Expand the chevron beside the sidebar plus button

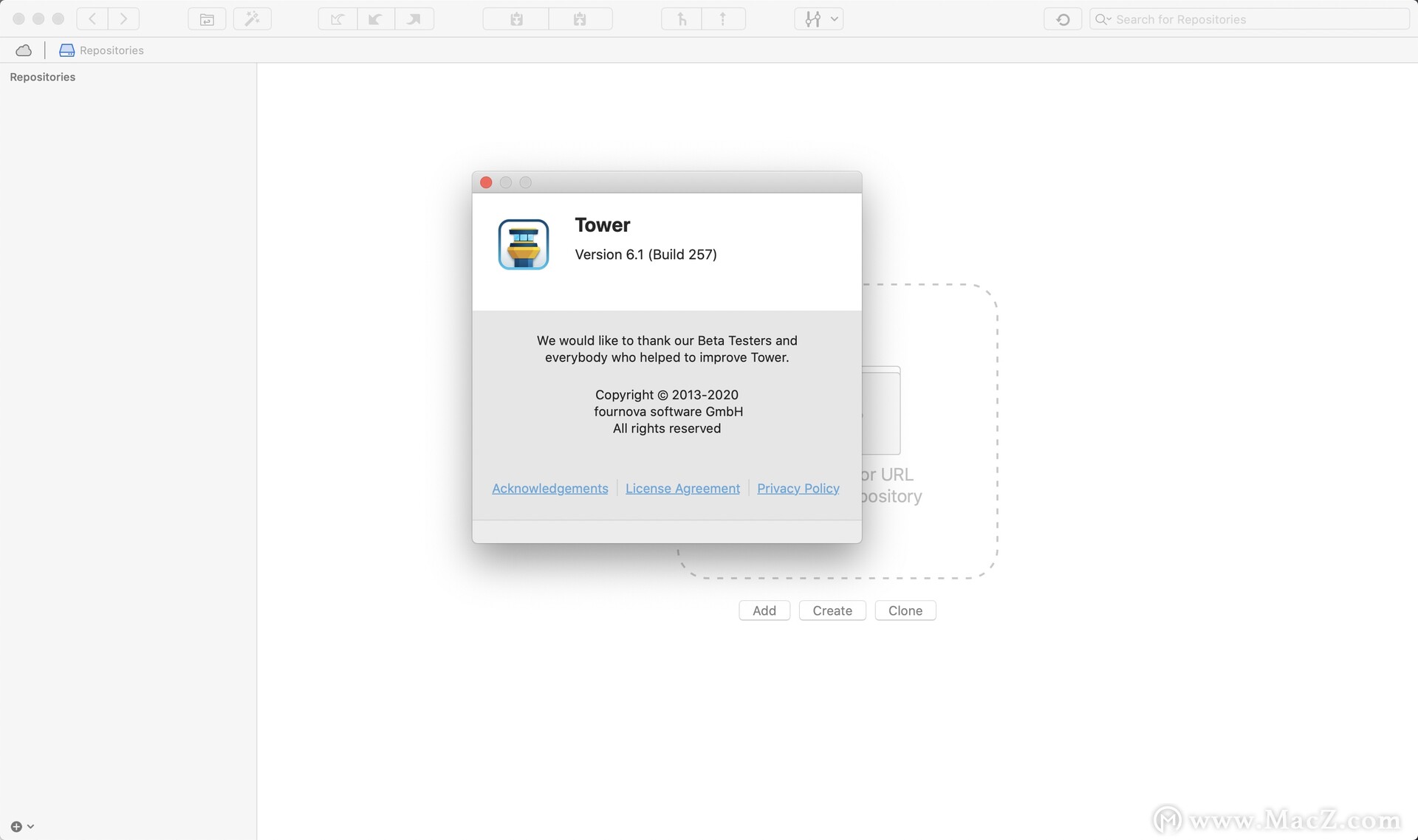coord(30,827)
